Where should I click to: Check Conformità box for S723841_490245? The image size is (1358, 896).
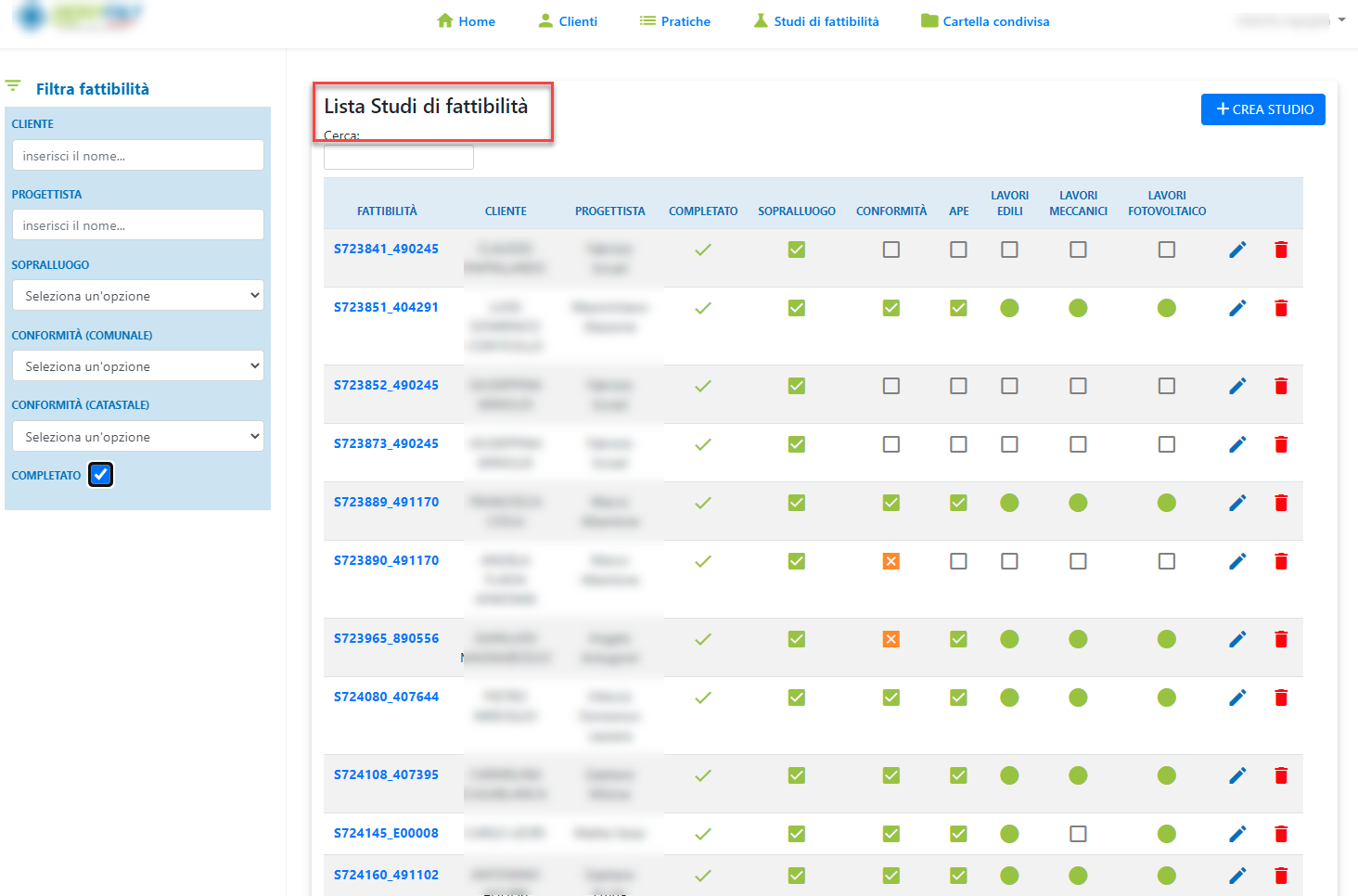tap(891, 250)
